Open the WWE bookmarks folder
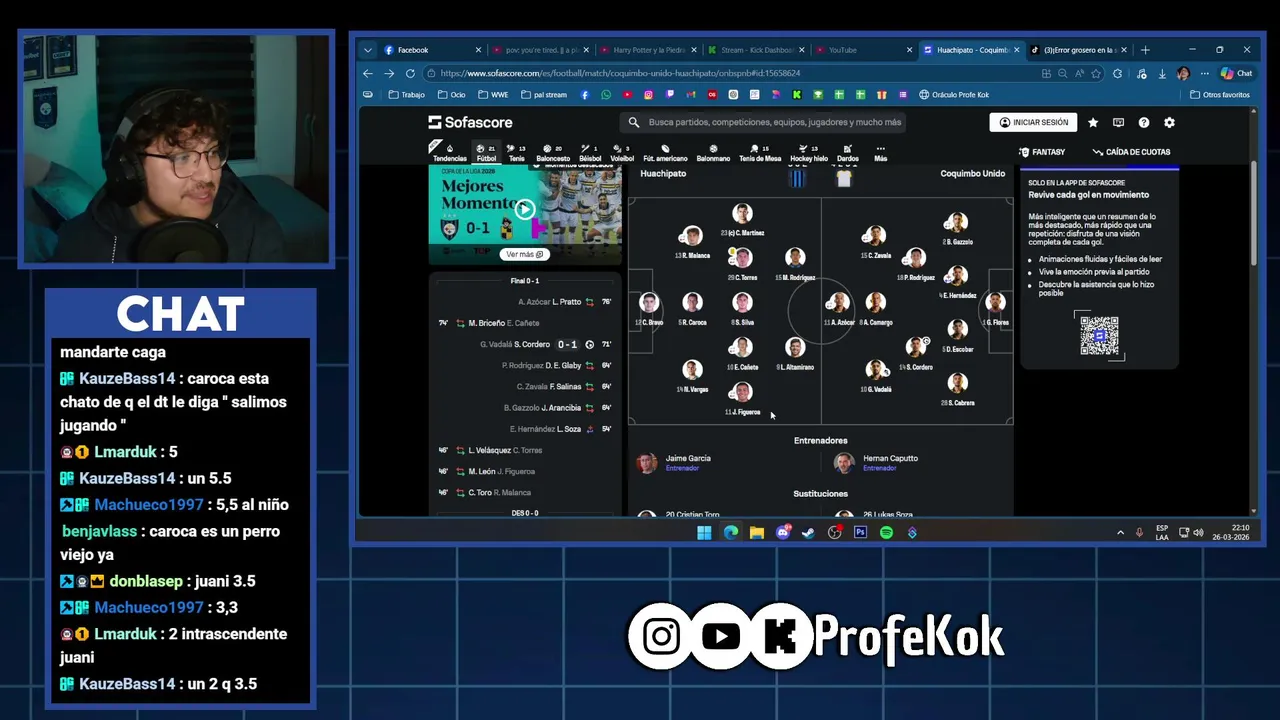Image resolution: width=1280 pixels, height=720 pixels. tap(493, 95)
